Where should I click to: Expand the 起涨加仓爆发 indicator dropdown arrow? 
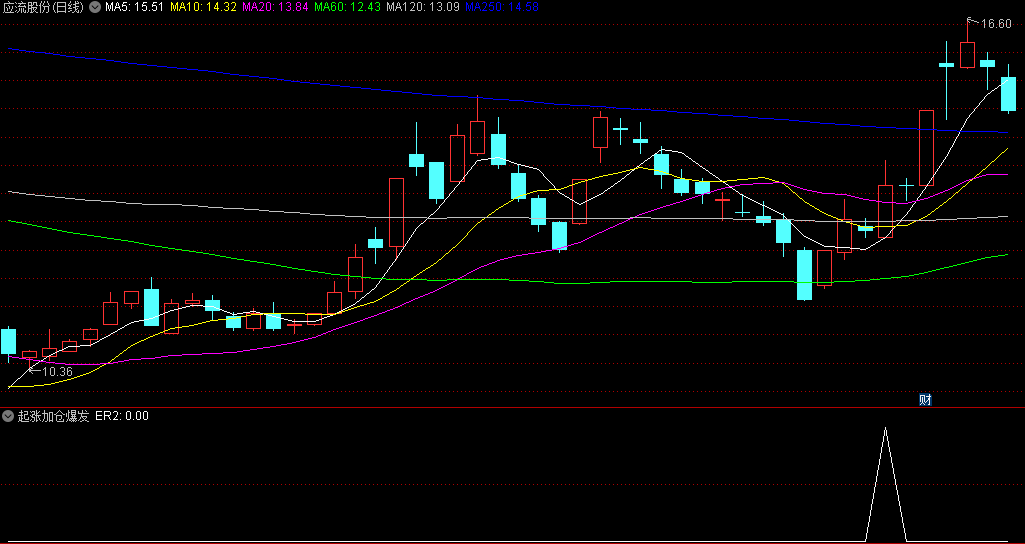[8, 416]
